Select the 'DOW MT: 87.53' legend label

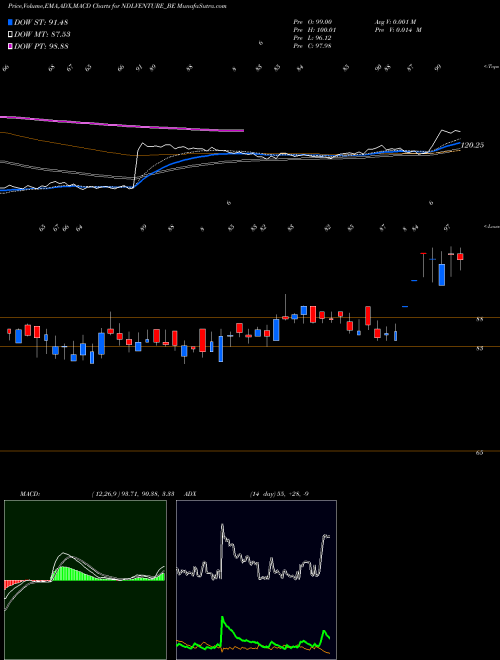(42, 35)
